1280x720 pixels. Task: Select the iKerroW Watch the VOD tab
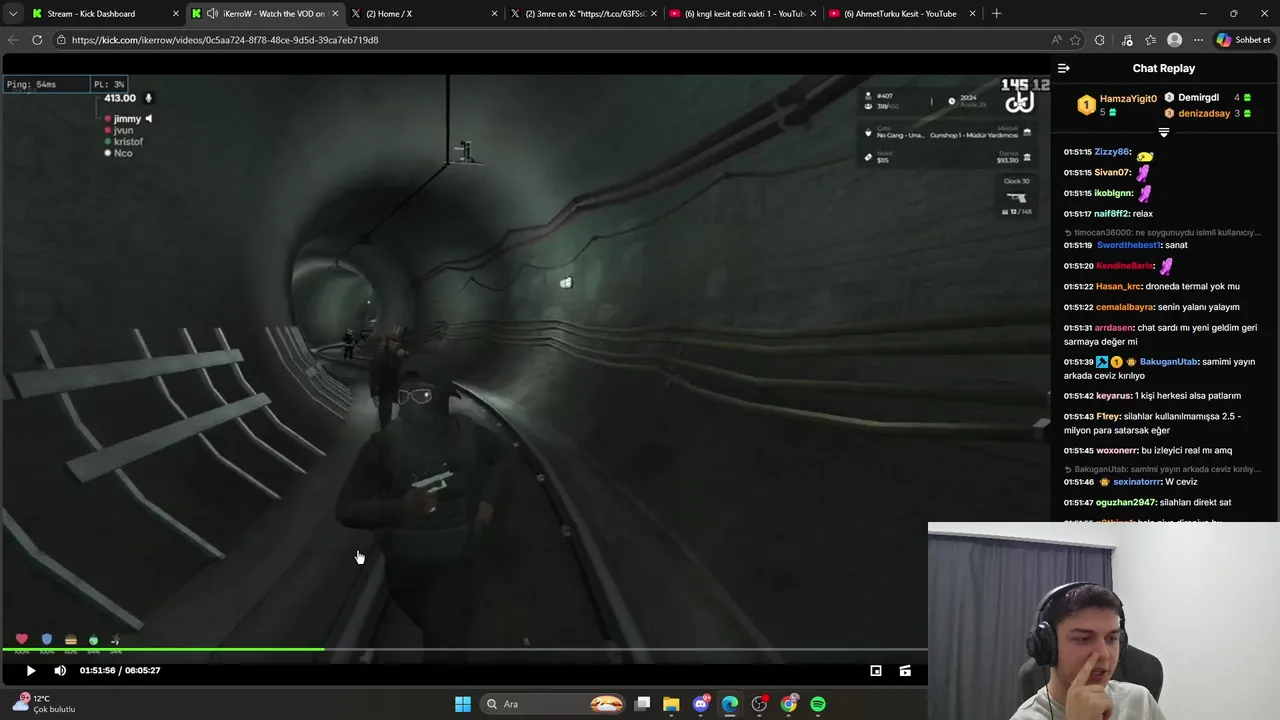pyautogui.click(x=266, y=14)
